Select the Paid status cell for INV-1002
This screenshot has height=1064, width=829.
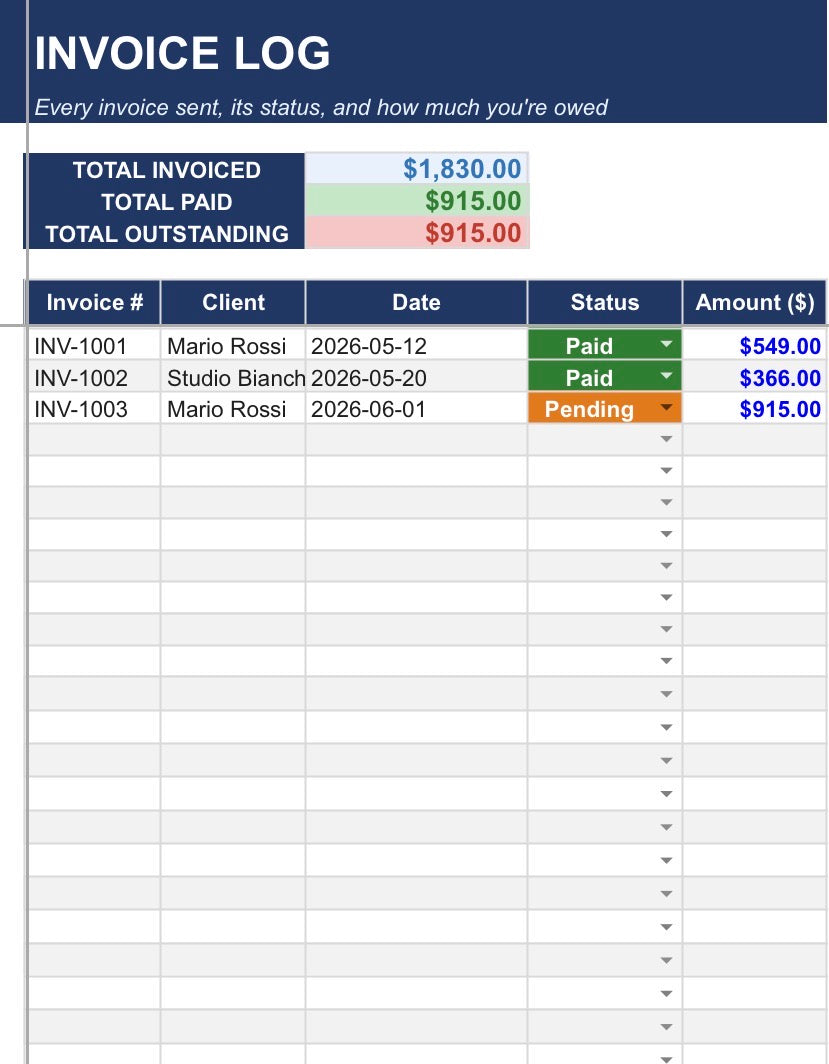[x=605, y=377]
